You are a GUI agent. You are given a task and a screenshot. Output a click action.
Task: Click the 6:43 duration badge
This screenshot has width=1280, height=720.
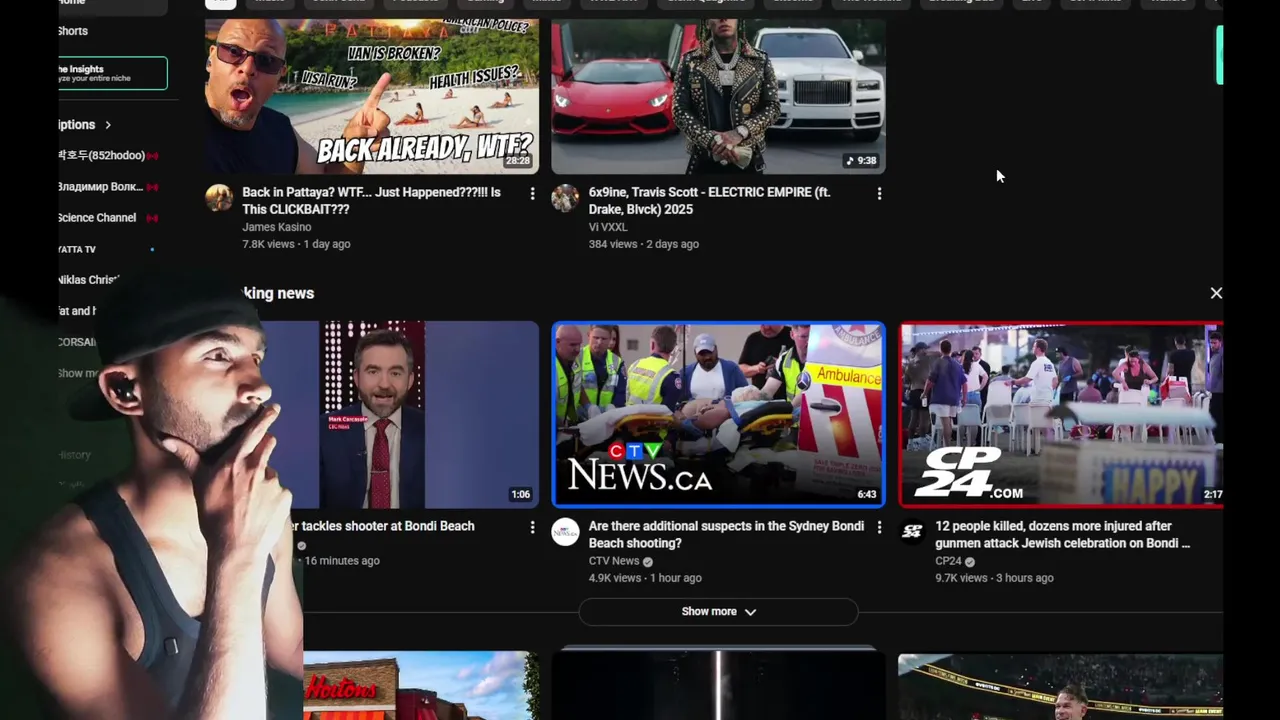[x=866, y=494]
